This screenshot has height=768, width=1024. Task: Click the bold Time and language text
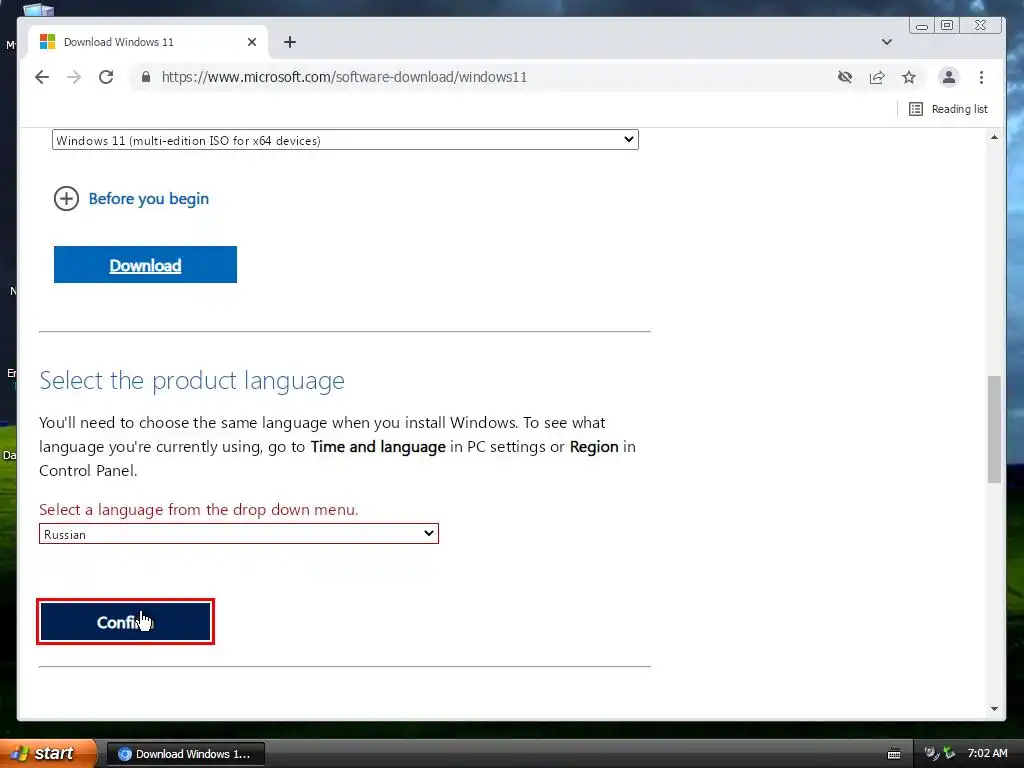pyautogui.click(x=377, y=447)
